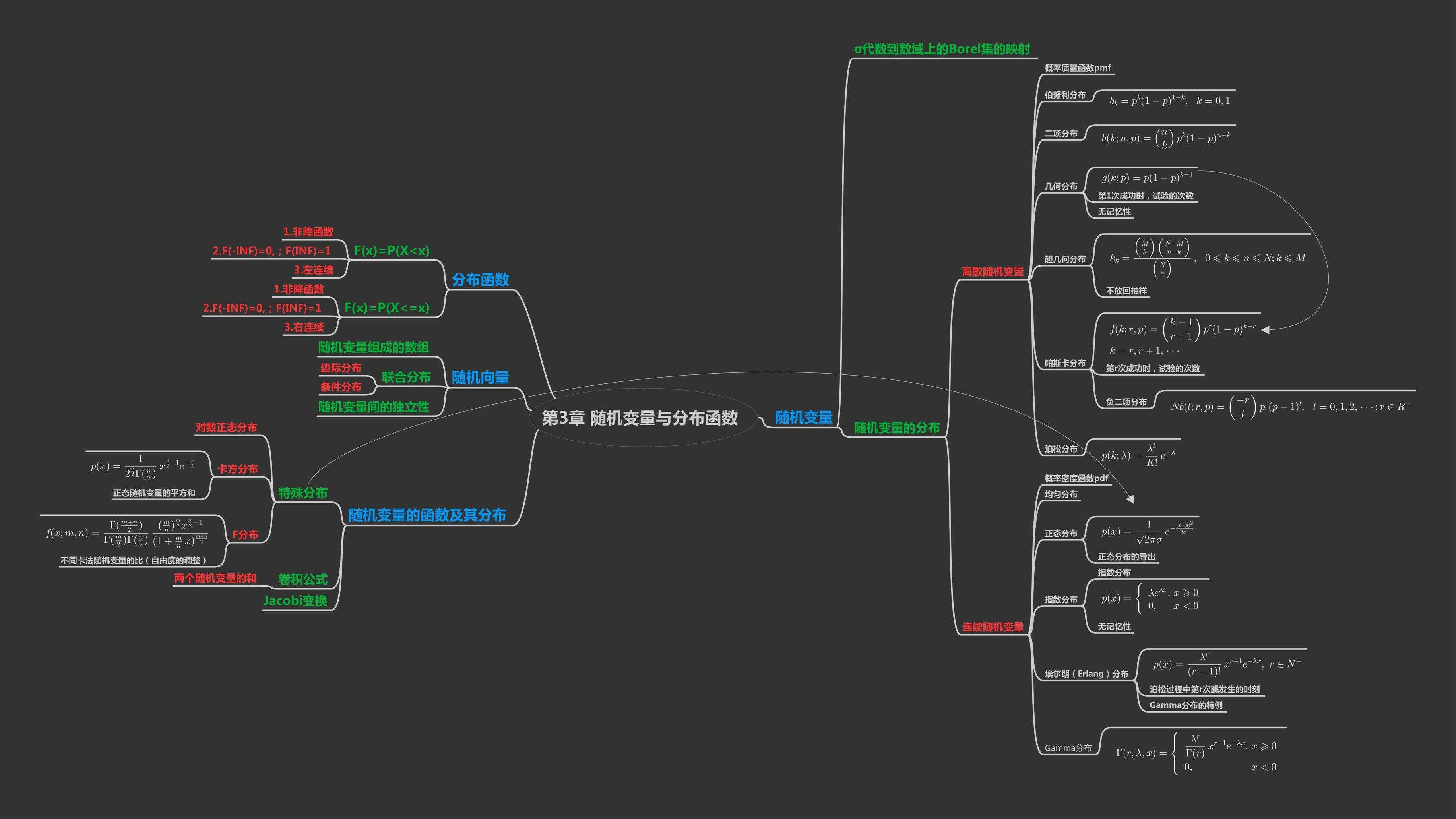Select the Gamma分布的特例 node
Screen dimensions: 1456x819
click(1186, 705)
